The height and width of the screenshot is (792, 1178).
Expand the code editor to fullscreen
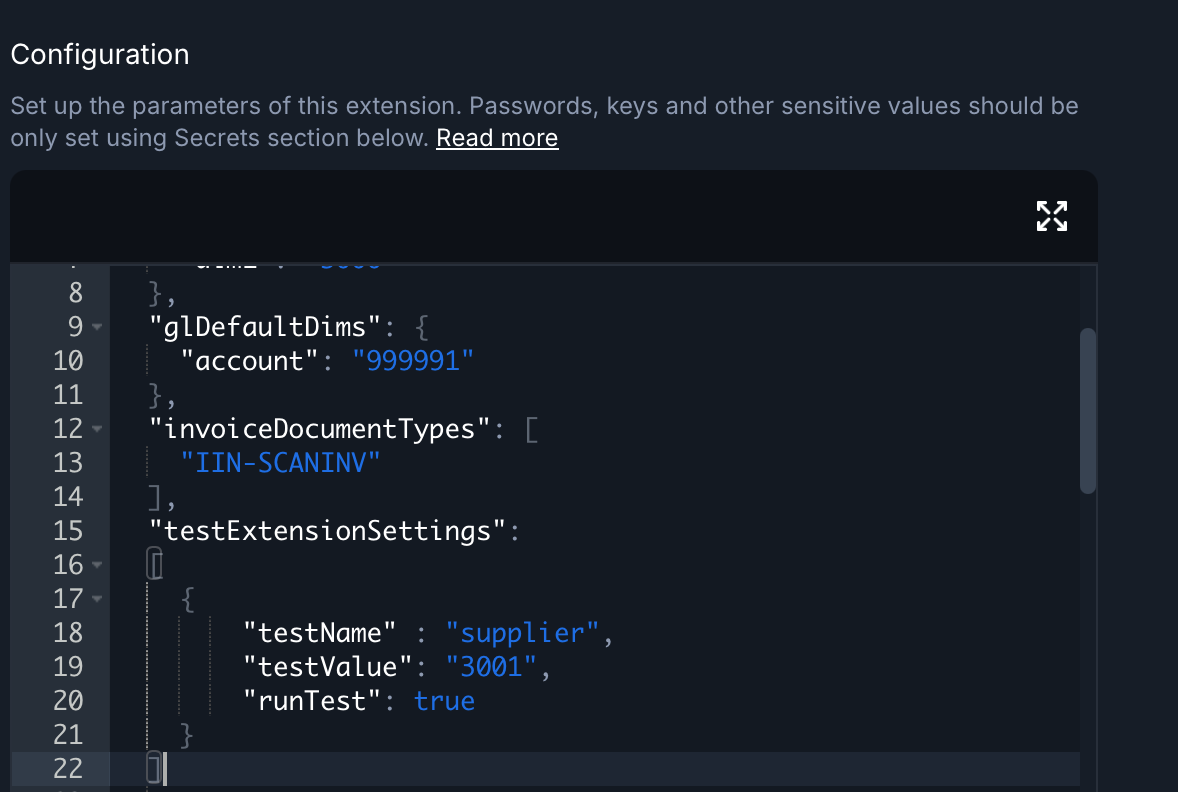pos(1051,216)
